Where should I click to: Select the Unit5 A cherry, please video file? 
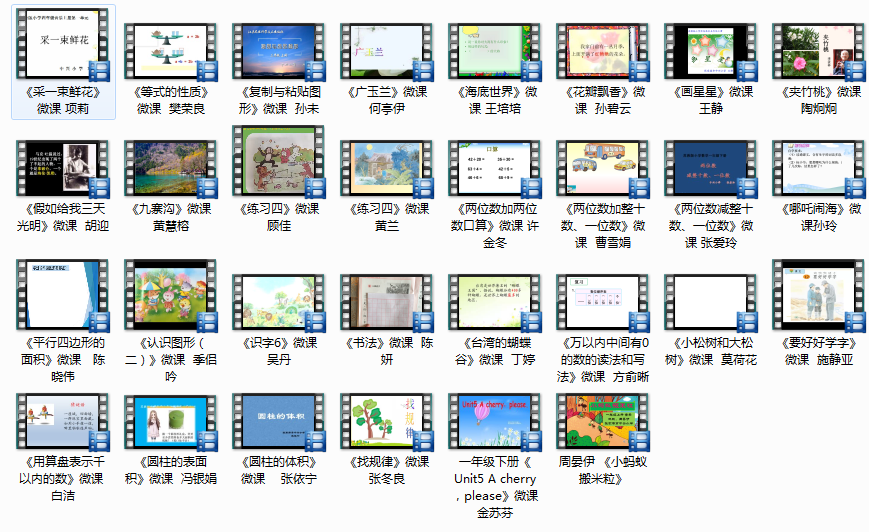pyautogui.click(x=494, y=422)
